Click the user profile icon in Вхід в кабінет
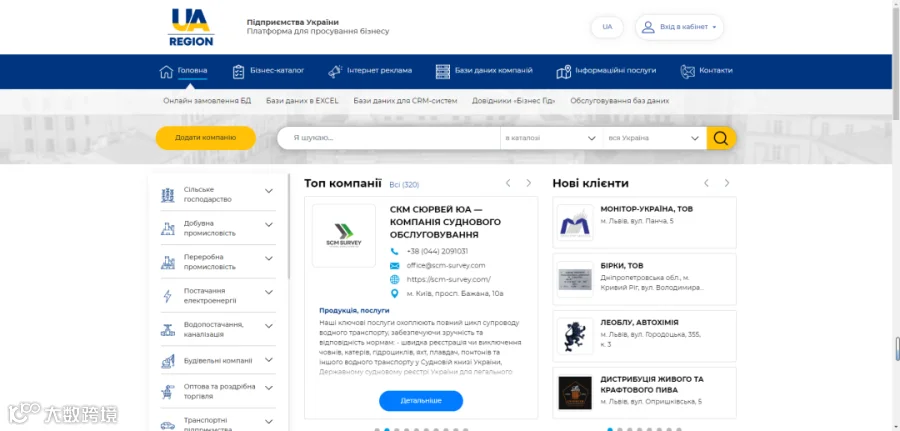This screenshot has height=431, width=900. coord(648,27)
